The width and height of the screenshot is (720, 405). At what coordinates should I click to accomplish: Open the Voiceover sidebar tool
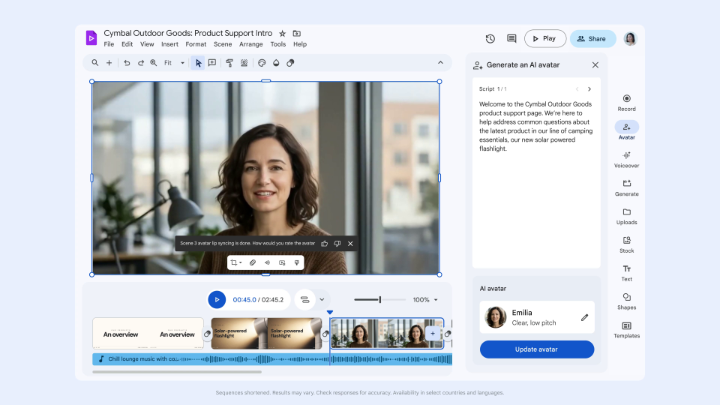[626, 159]
